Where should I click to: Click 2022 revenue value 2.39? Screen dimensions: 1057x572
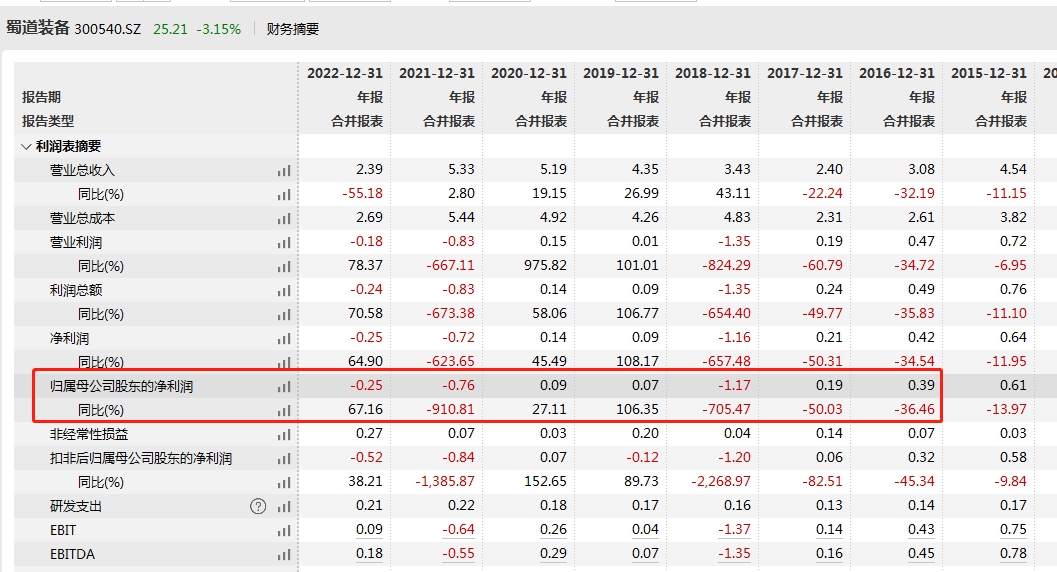click(x=369, y=169)
